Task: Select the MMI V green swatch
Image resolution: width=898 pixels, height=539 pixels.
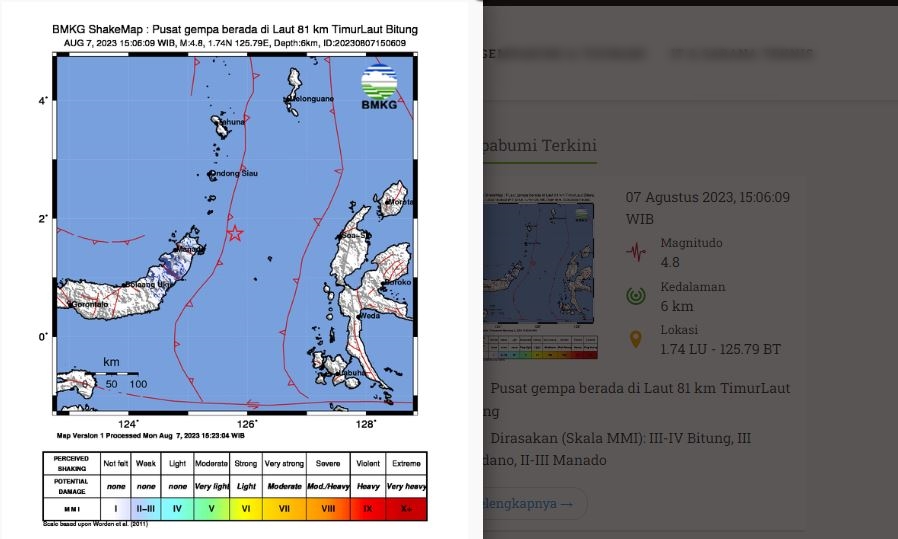Action: pos(211,509)
